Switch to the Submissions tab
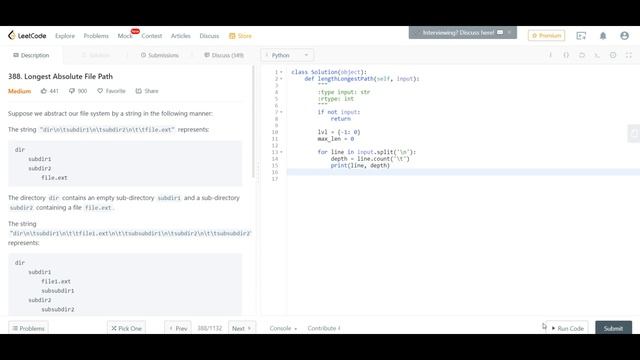 pyautogui.click(x=160, y=55)
